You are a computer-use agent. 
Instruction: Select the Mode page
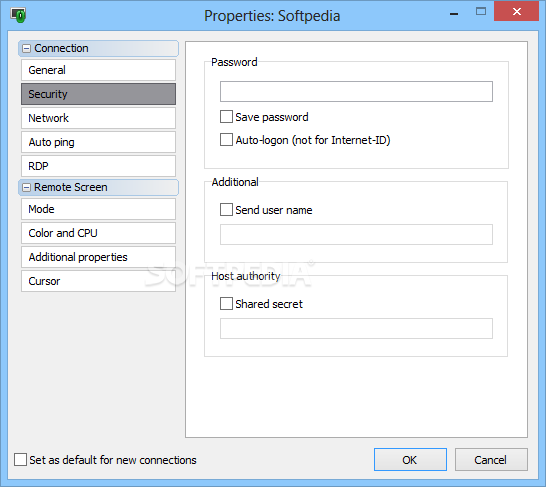point(98,209)
